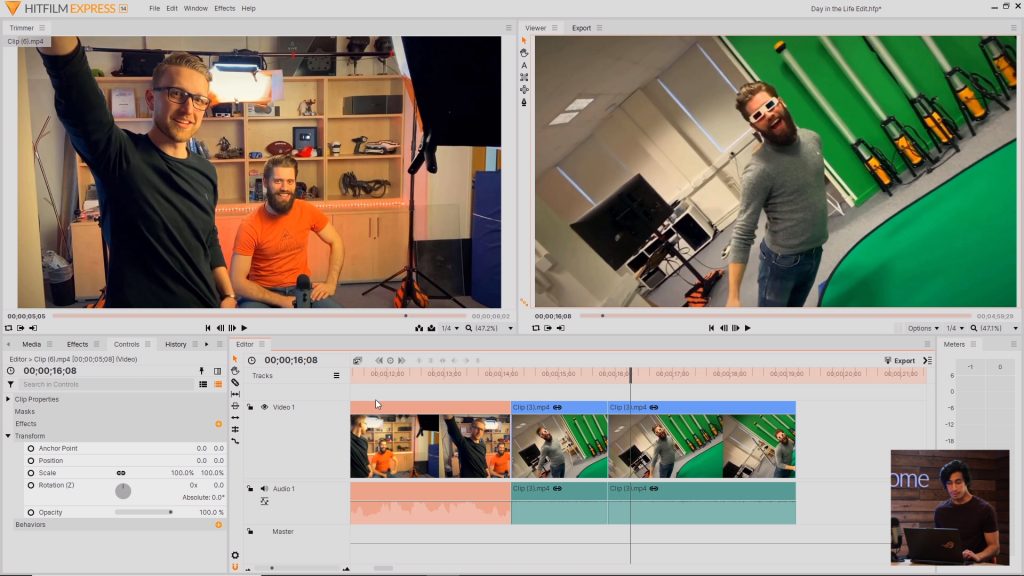Toggle Scale keyframing circle
1024x576 pixels.
point(31,473)
